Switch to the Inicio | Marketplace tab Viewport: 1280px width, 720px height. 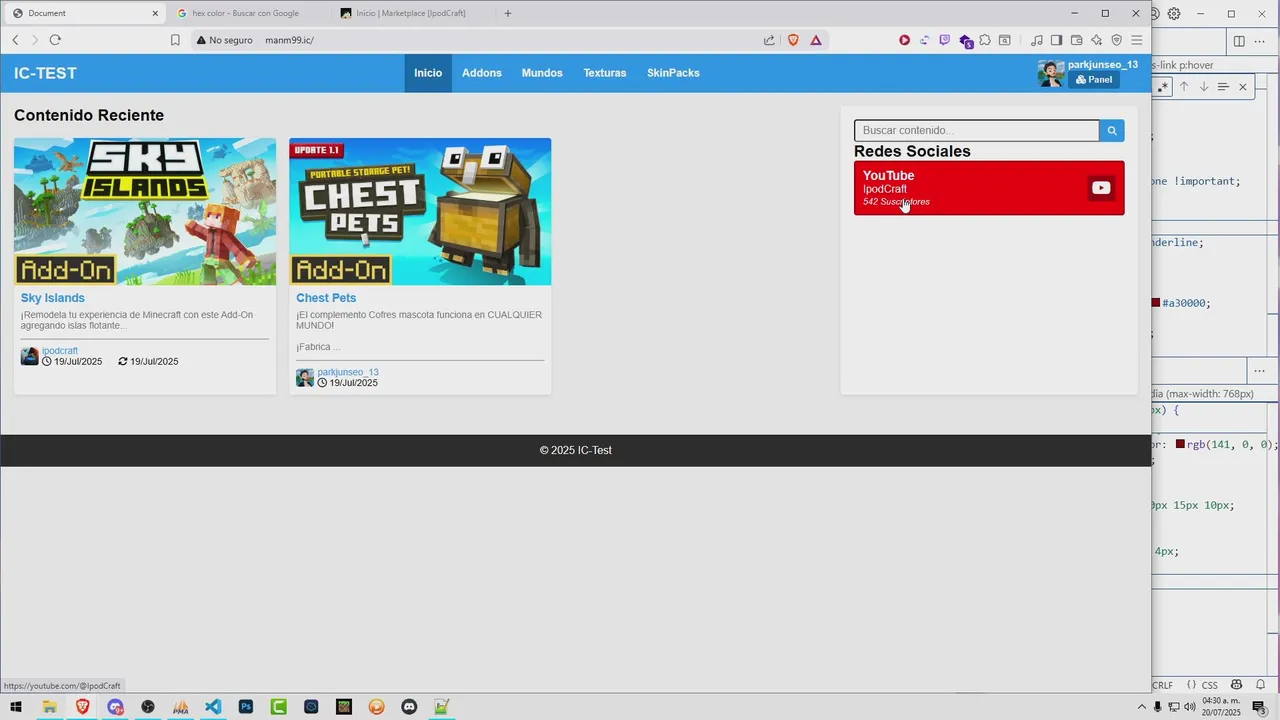(x=411, y=13)
